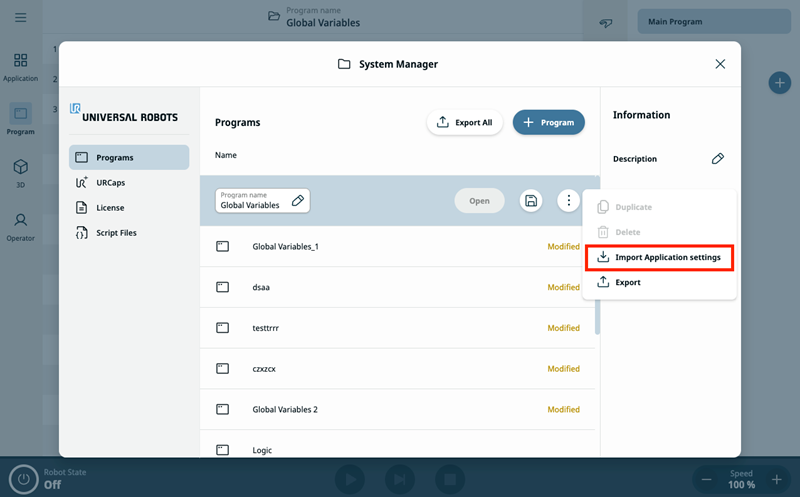Click the robot power state button
Screen dimensions: 800x497
(x=23, y=479)
